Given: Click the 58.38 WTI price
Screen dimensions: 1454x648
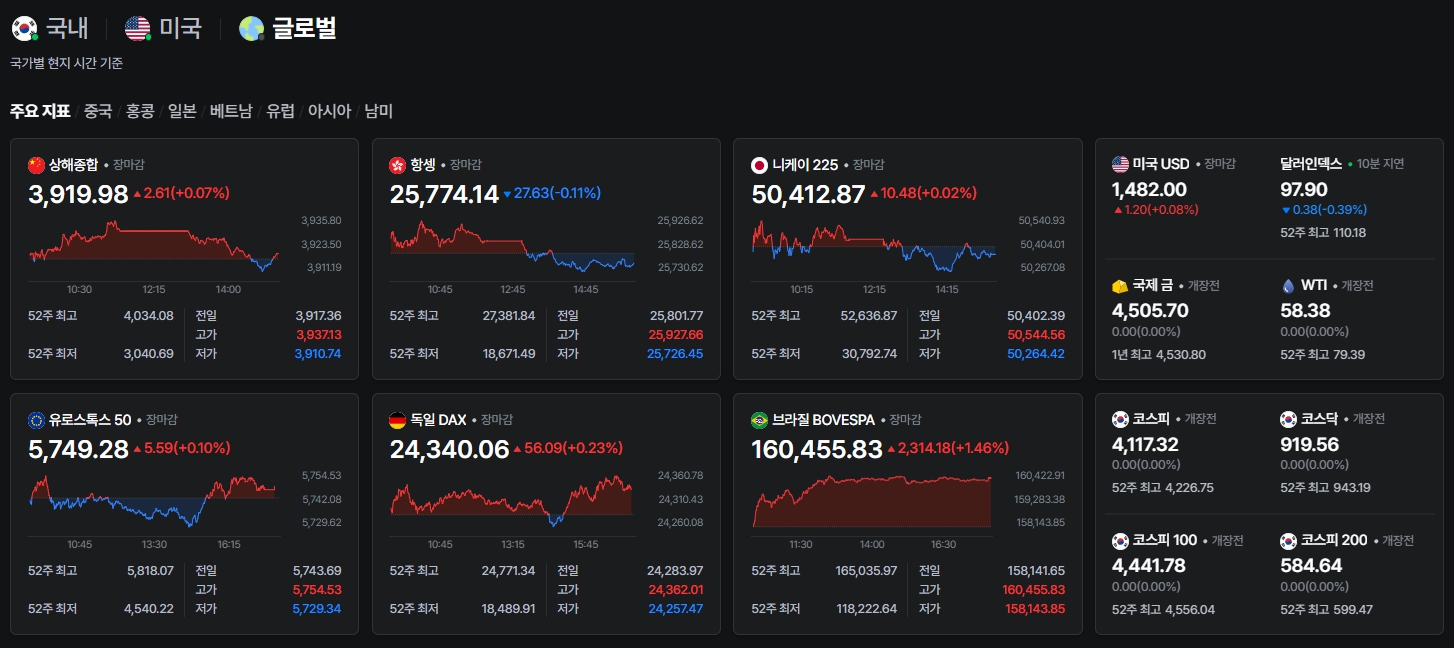Looking at the screenshot, I should point(1305,311).
